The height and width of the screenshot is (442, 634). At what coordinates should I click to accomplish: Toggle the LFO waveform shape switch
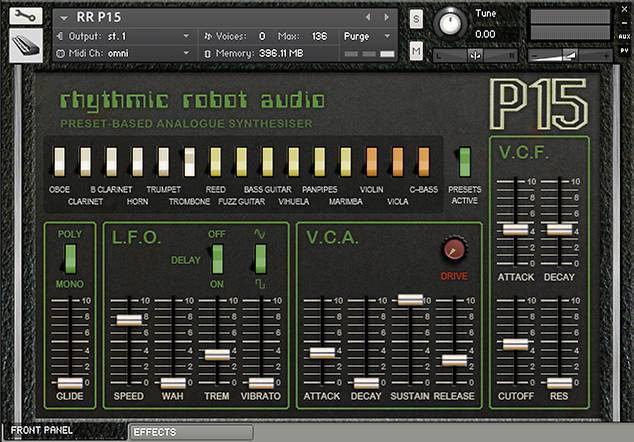click(260, 259)
